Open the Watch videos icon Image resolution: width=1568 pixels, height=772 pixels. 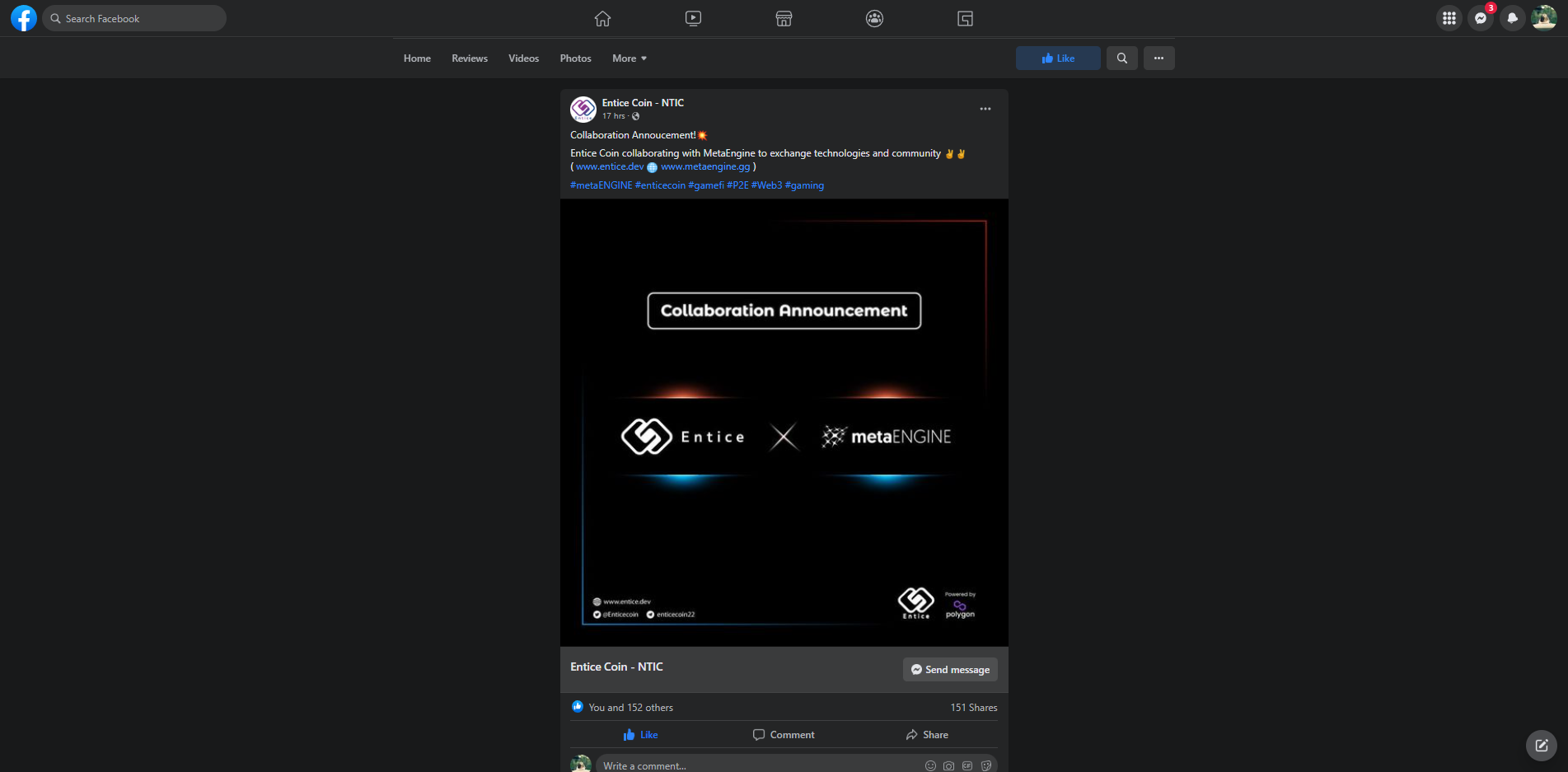(x=693, y=18)
